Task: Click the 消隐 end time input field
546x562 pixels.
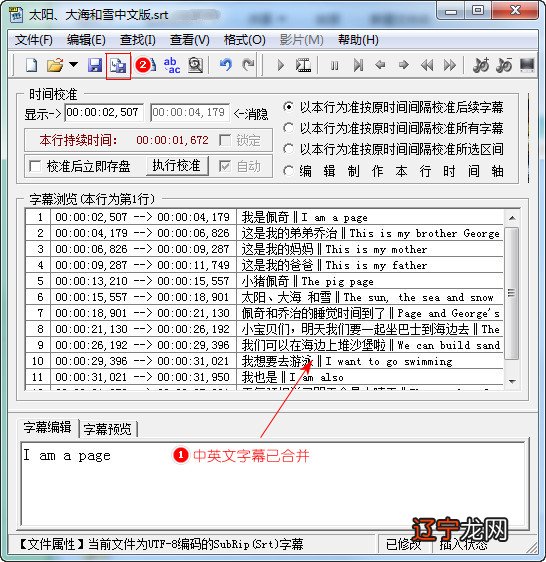Action: pyautogui.click(x=190, y=113)
